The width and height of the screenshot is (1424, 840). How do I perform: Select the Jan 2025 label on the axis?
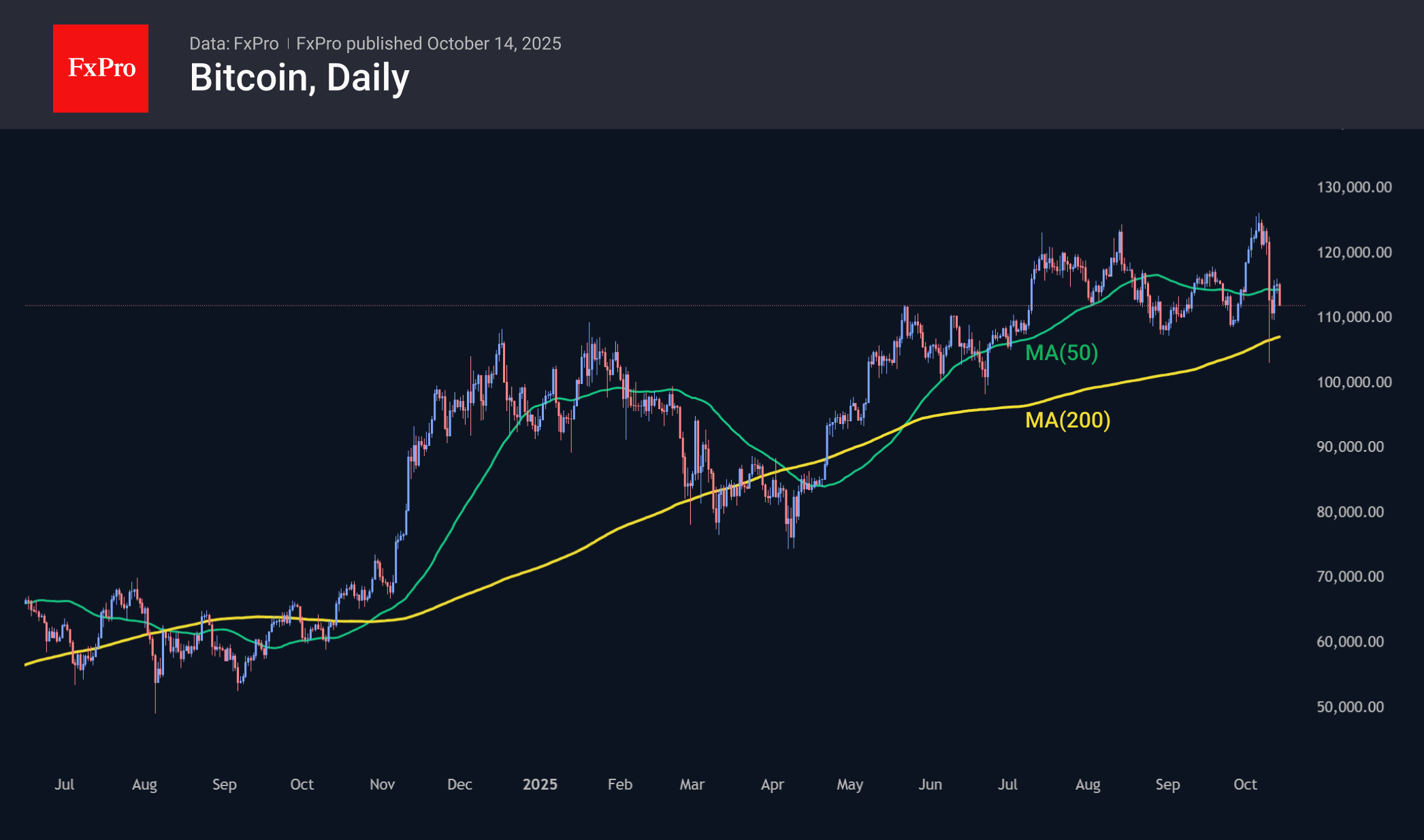tap(540, 785)
